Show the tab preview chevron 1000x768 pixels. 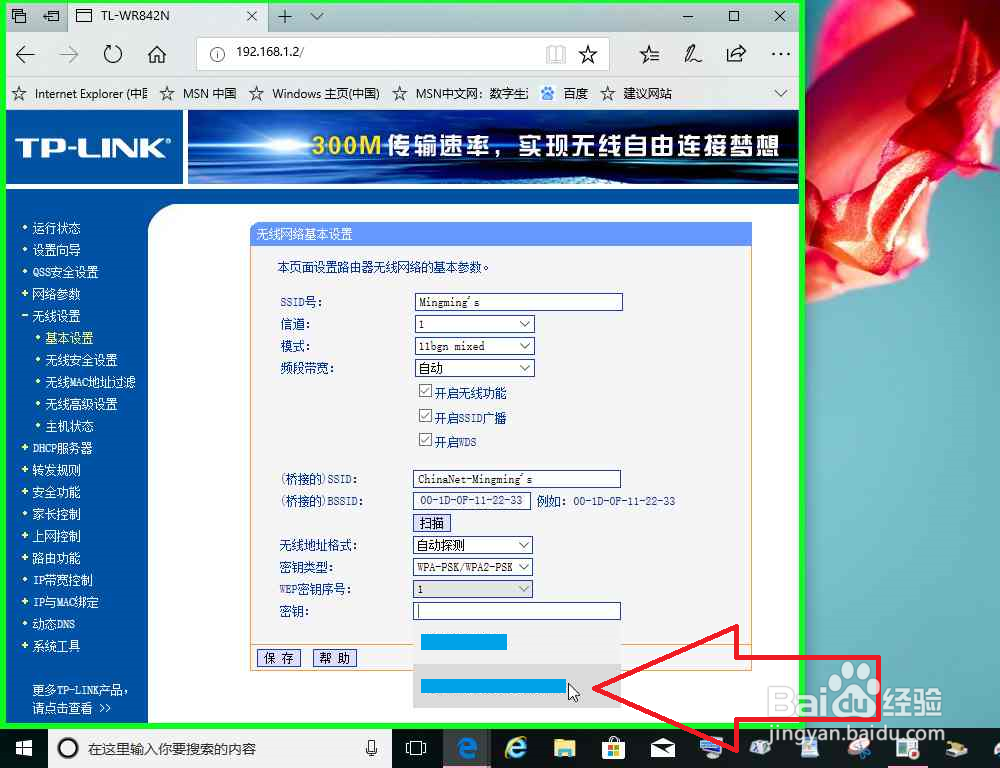pyautogui.click(x=317, y=16)
